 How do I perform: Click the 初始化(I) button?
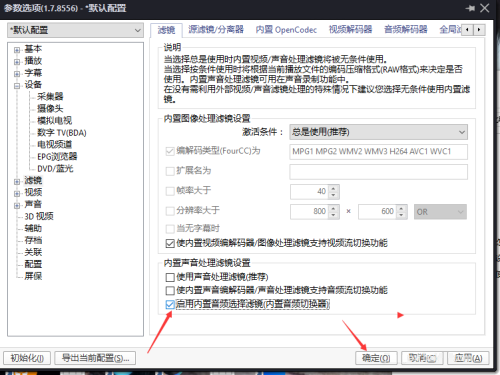coord(27,358)
